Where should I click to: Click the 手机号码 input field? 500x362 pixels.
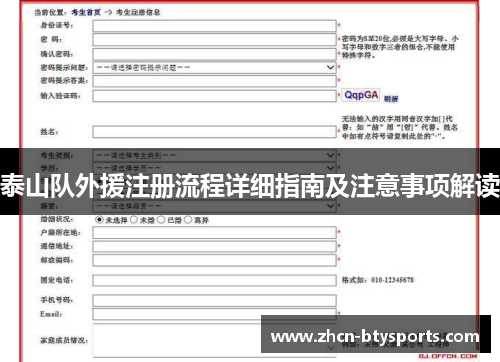click(x=214, y=300)
